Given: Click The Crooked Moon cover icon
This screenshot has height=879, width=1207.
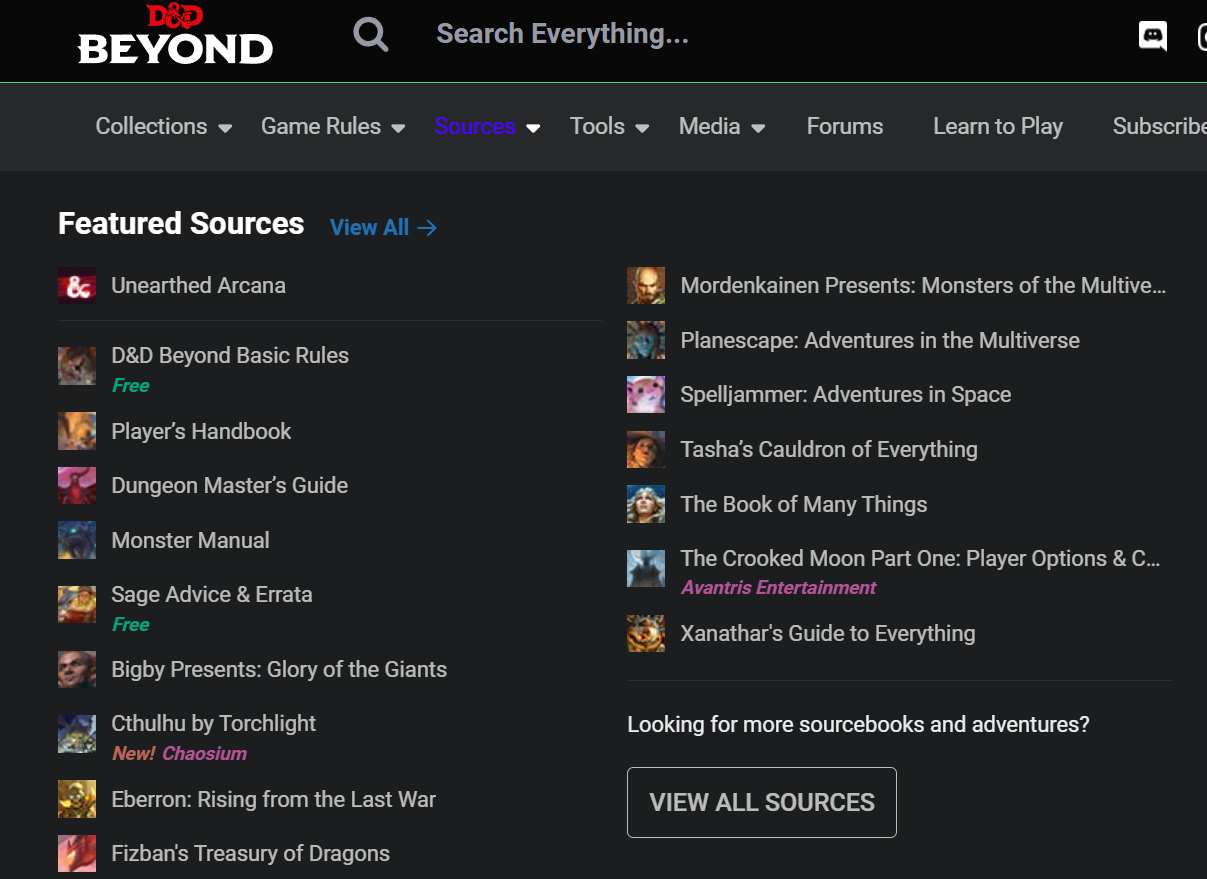Looking at the screenshot, I should [x=646, y=568].
